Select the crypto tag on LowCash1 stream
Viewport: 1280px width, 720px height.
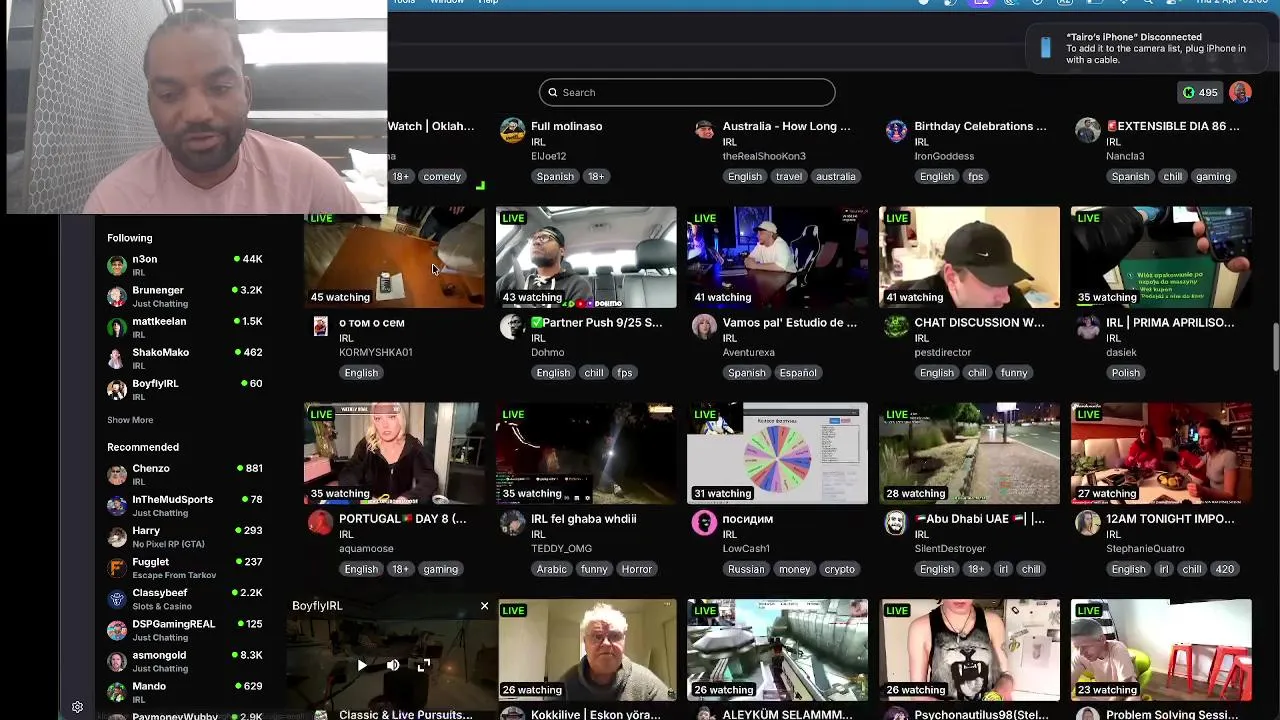coord(840,569)
